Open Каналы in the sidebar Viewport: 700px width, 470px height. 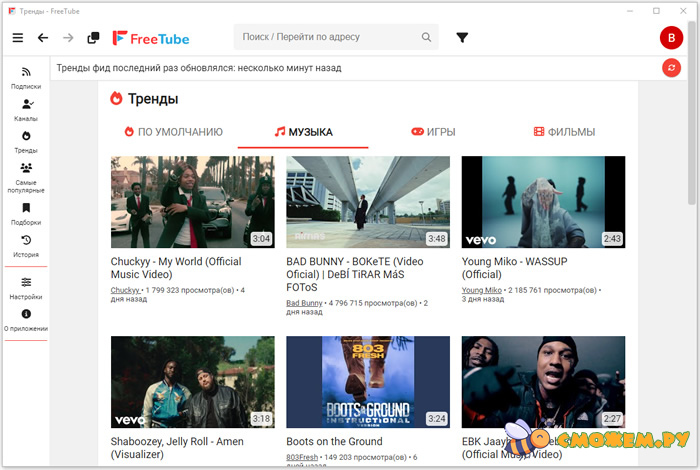(26, 110)
